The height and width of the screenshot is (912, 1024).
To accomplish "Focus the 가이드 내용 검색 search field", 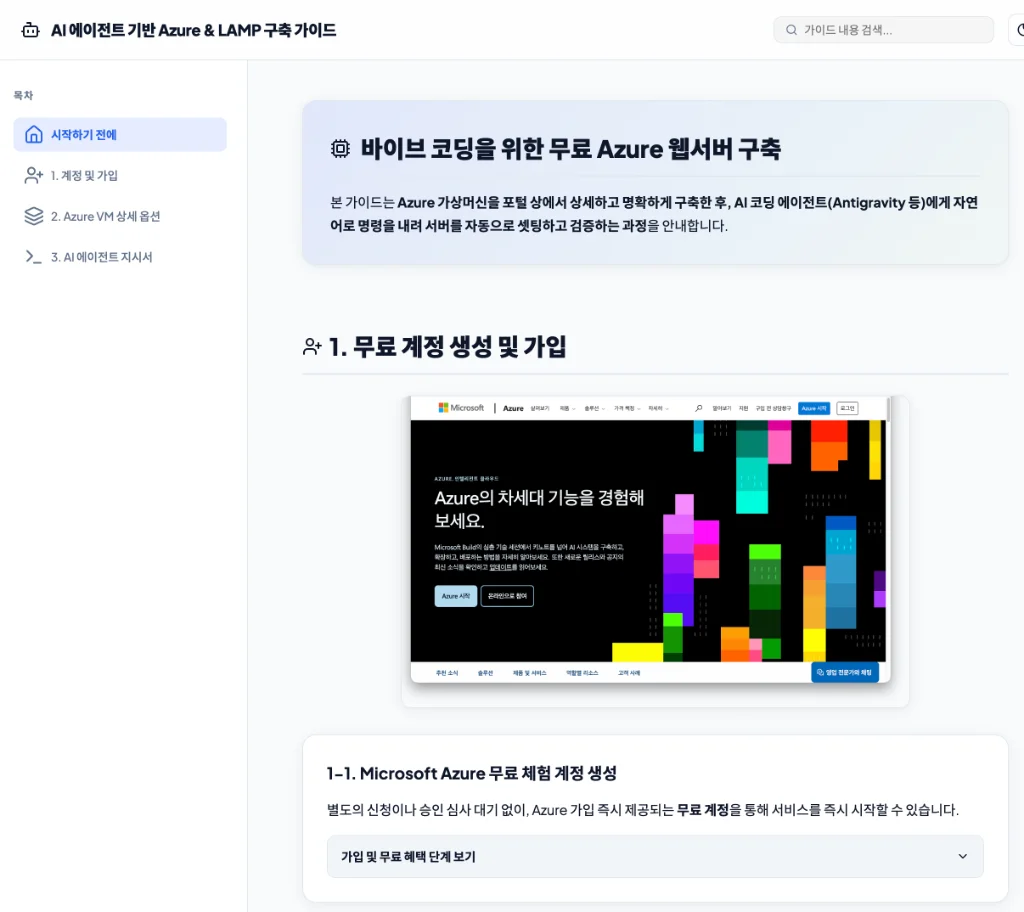I will (x=884, y=30).
